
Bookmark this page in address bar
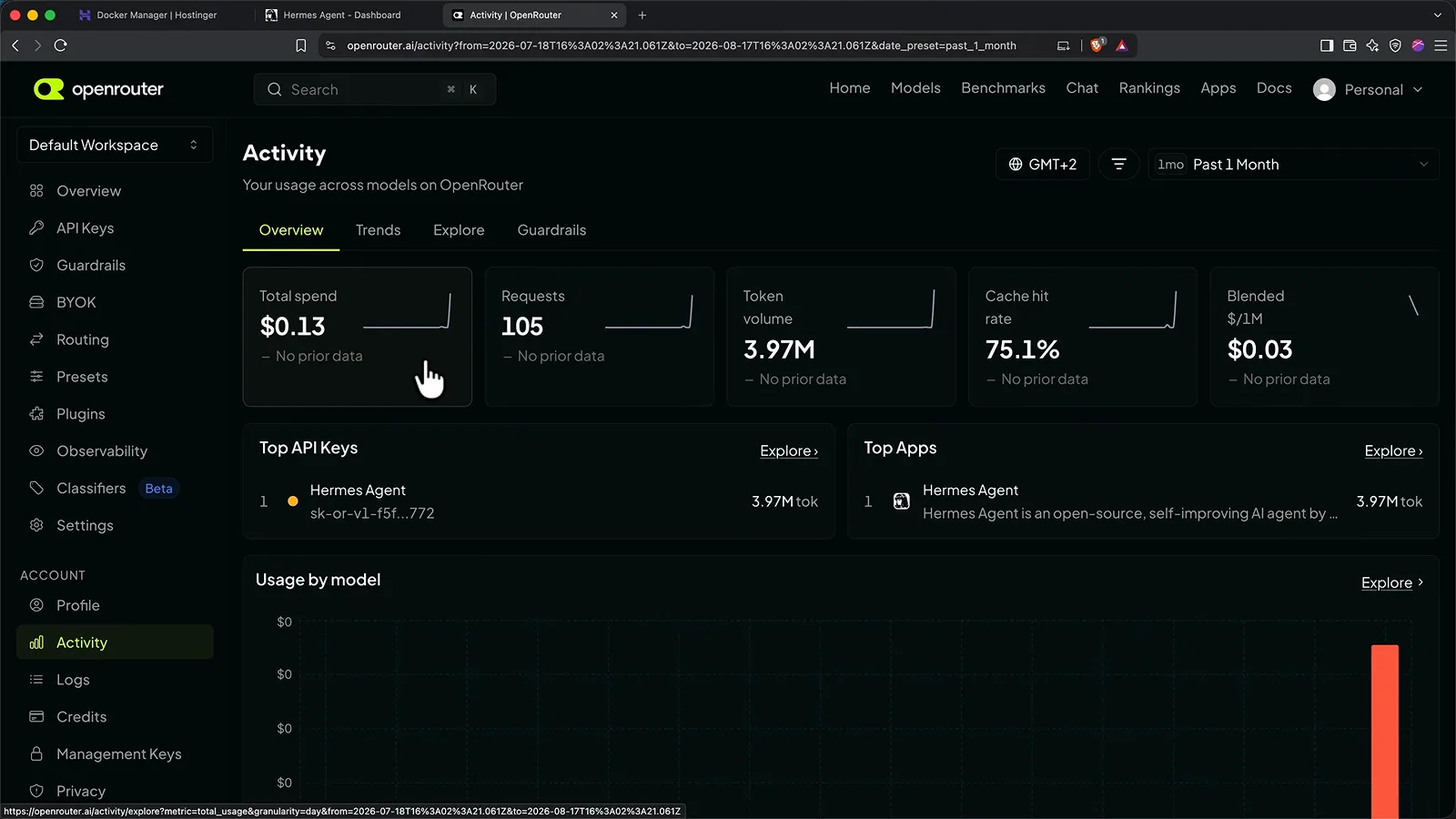tap(301, 45)
